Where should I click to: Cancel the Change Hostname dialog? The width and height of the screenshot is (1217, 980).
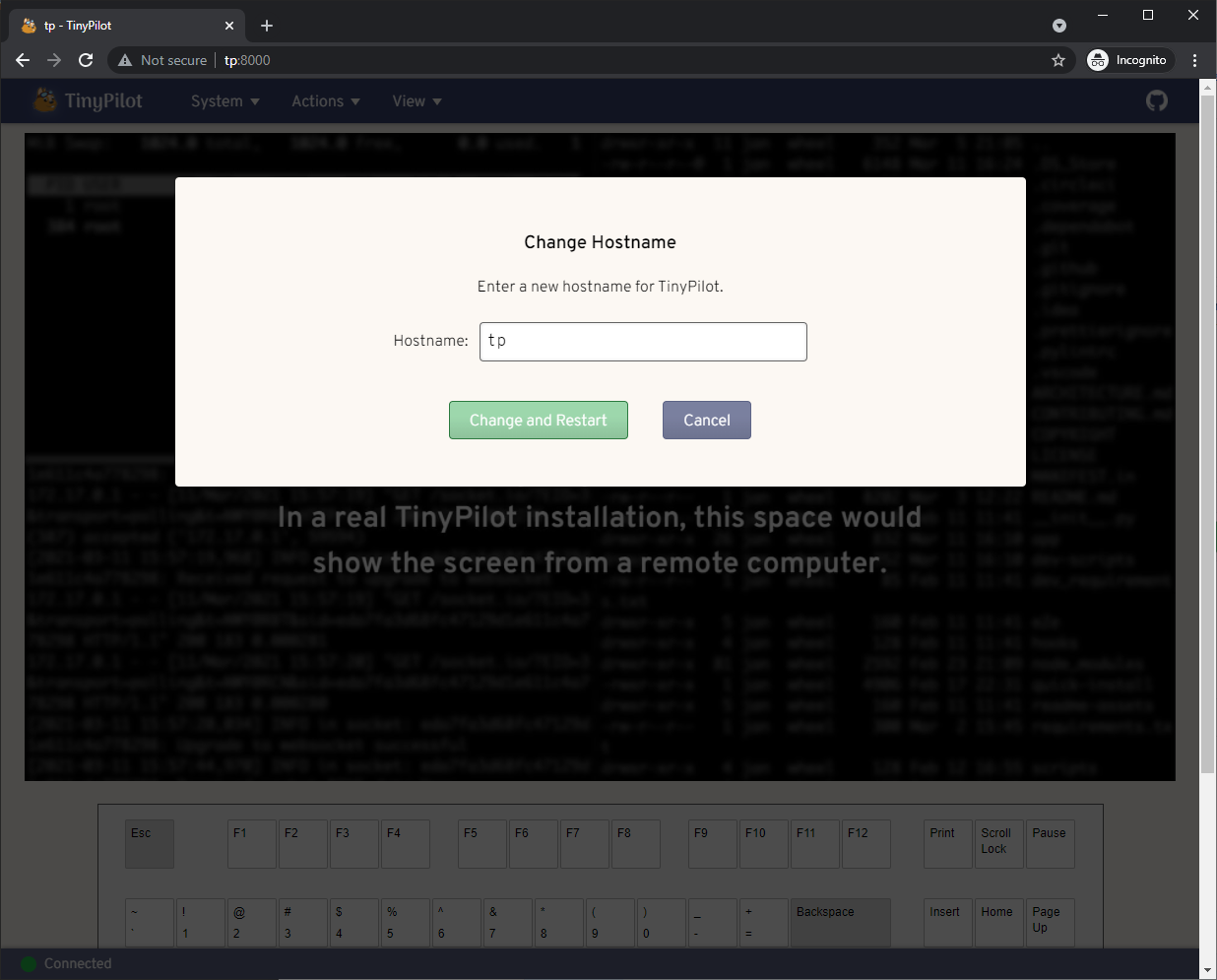pos(707,420)
